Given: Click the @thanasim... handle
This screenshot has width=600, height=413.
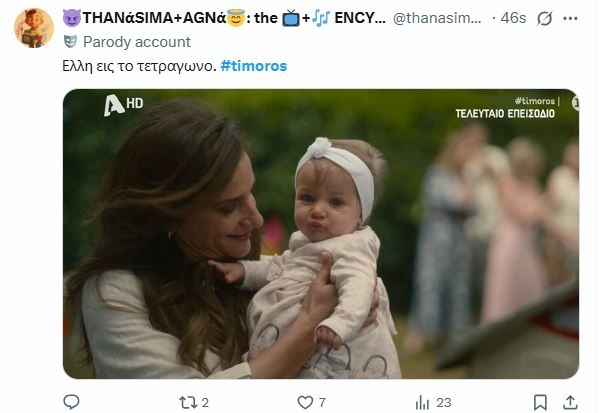Looking at the screenshot, I should [437, 18].
